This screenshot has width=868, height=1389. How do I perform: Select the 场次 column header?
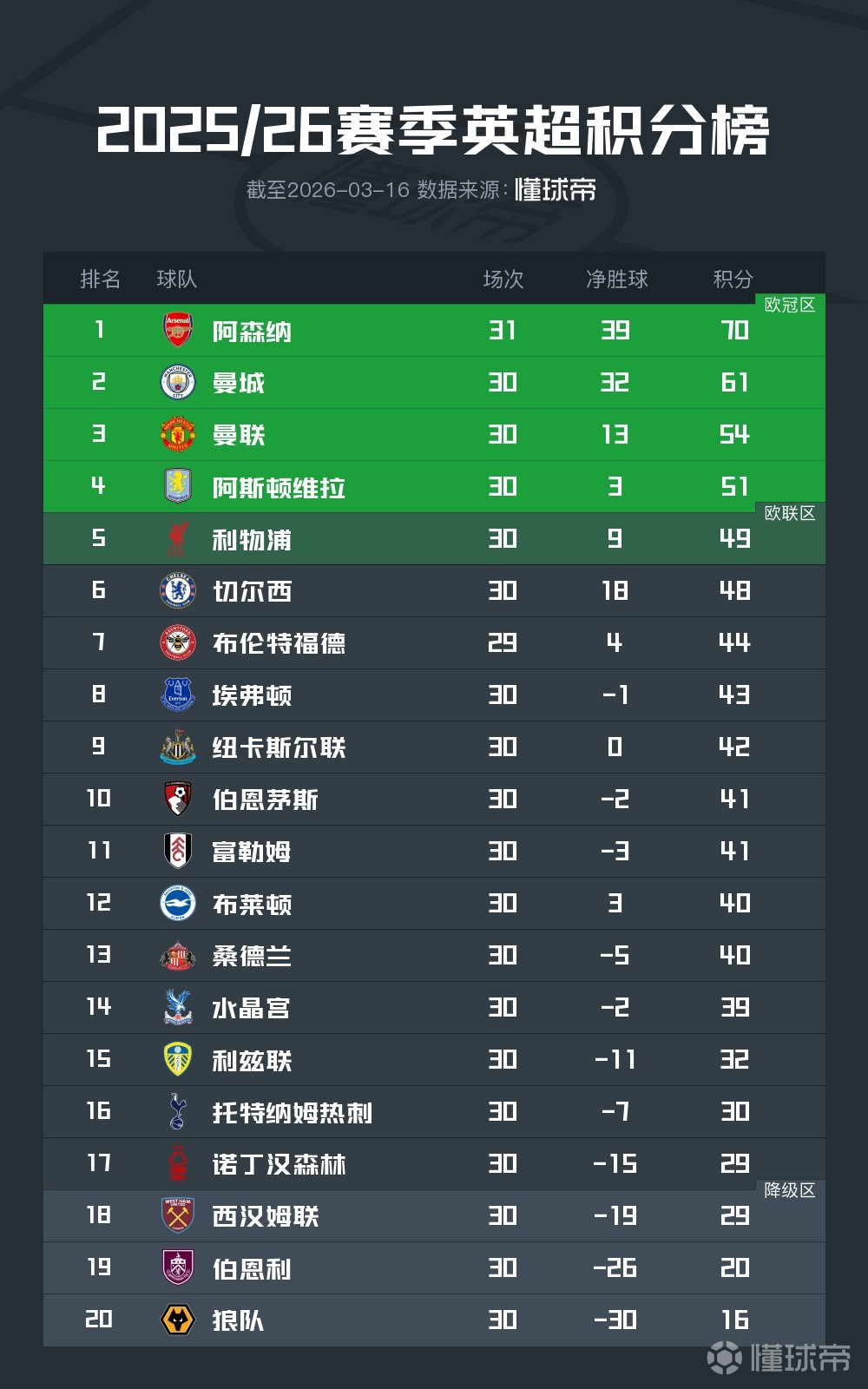coord(503,279)
